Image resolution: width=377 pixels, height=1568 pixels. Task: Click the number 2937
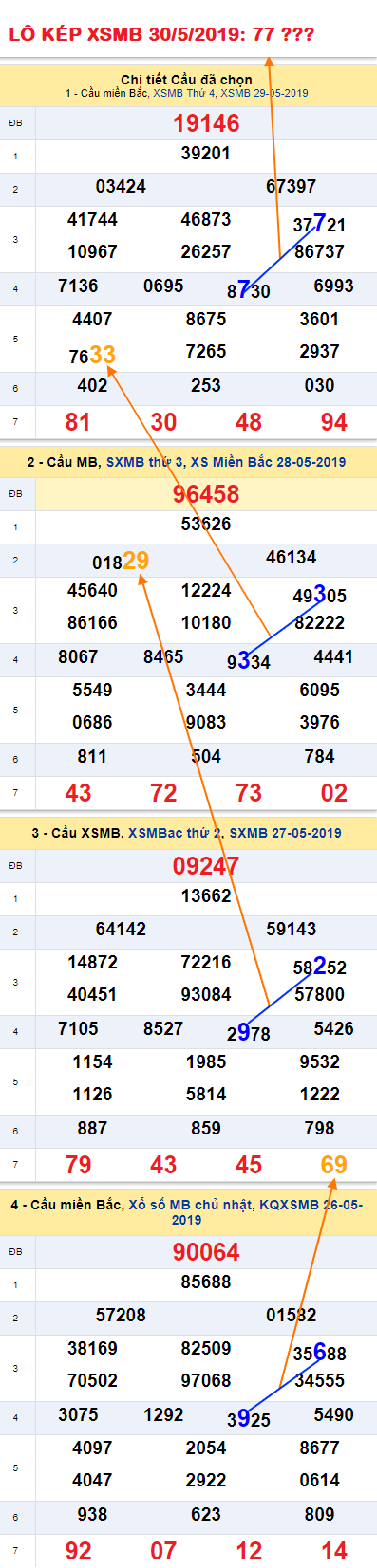click(x=319, y=351)
